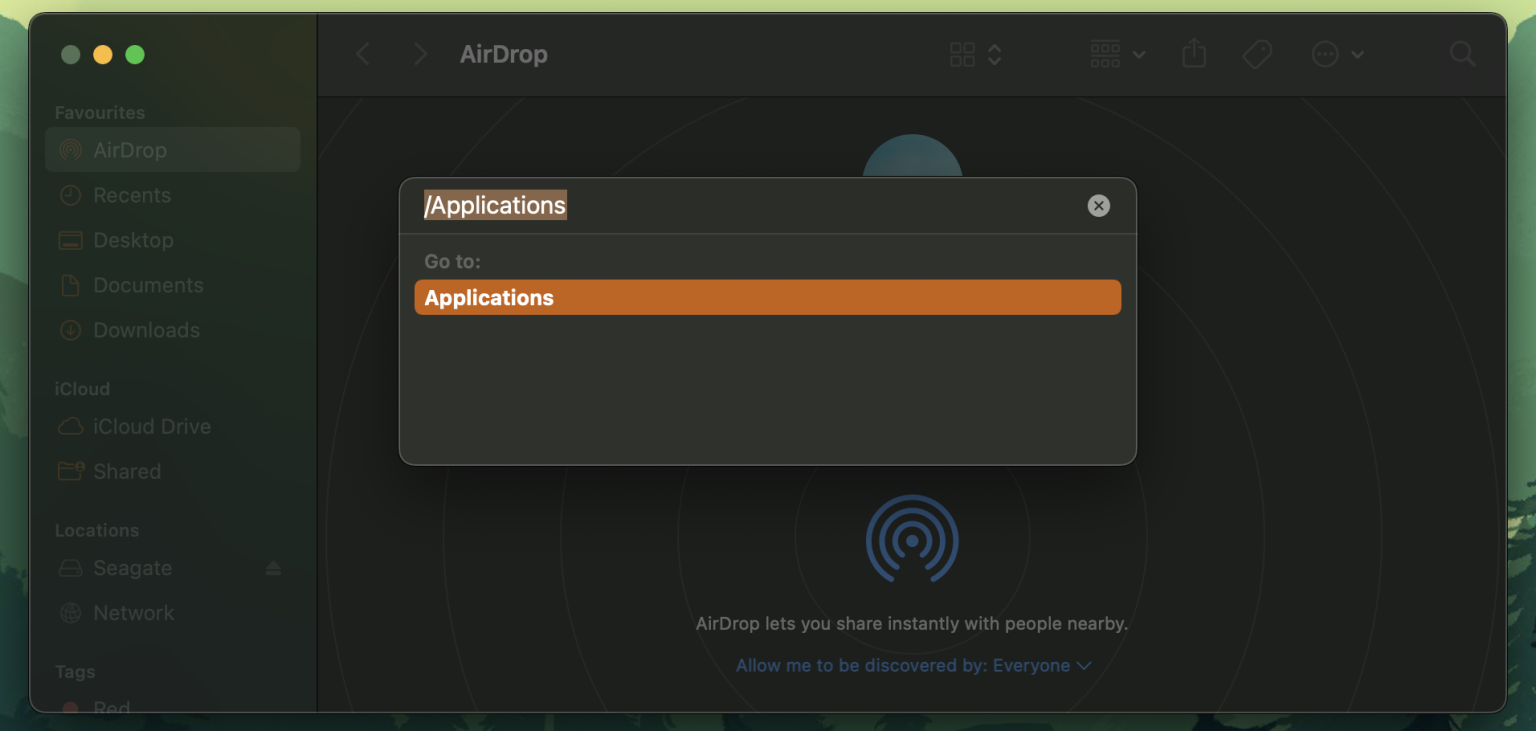Clear the Go to path field
This screenshot has height=731, width=1536.
pyautogui.click(x=1098, y=206)
